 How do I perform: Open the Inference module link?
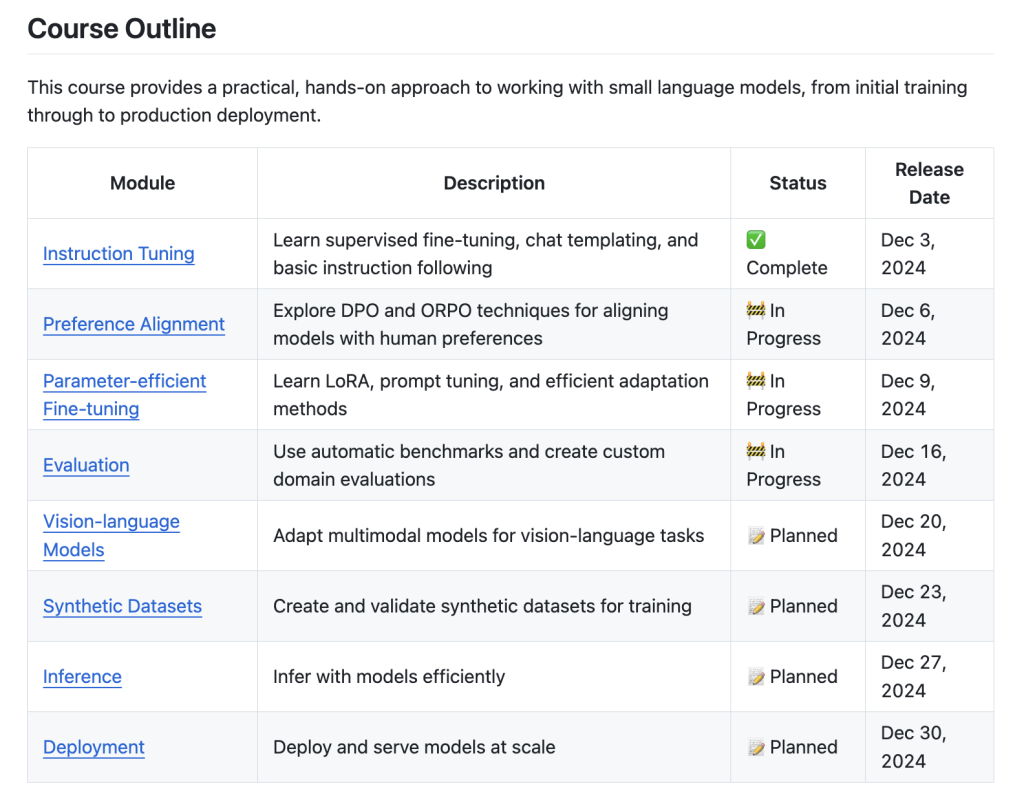point(82,677)
